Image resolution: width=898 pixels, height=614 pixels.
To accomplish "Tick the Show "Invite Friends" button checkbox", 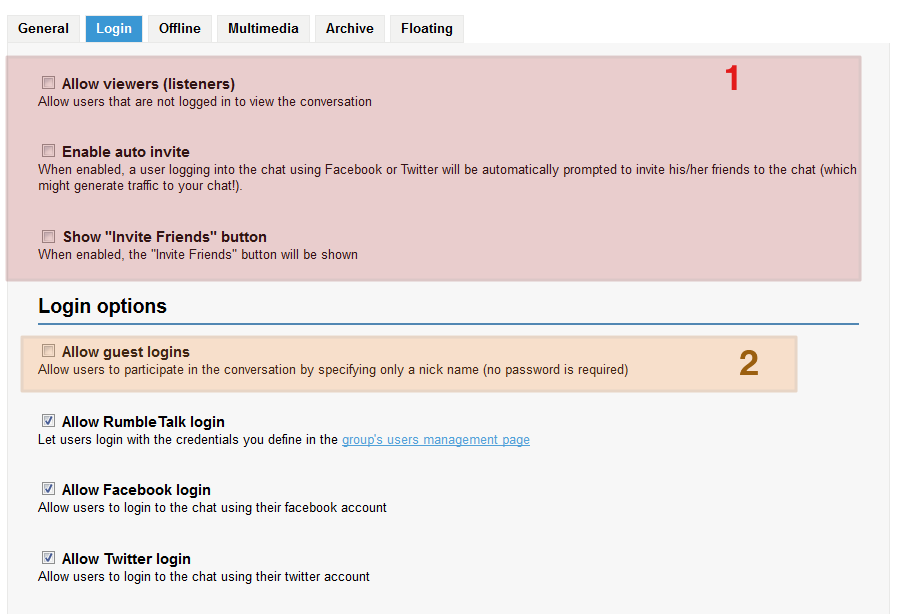I will (x=48, y=237).
